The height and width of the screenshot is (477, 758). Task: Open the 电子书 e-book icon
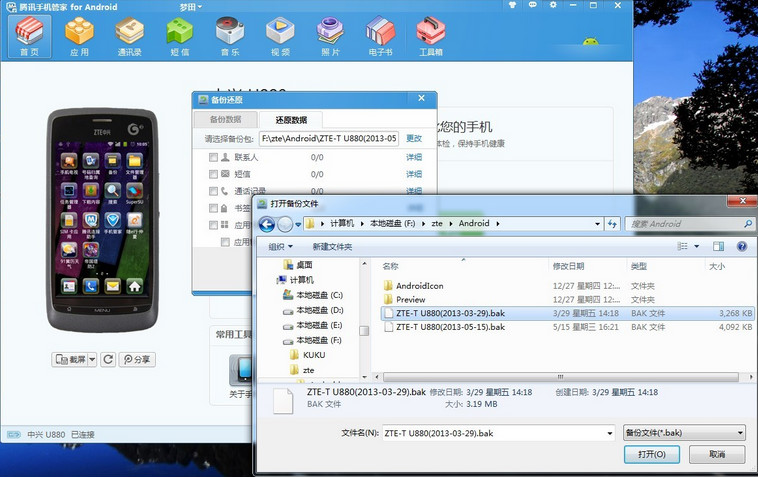380,37
